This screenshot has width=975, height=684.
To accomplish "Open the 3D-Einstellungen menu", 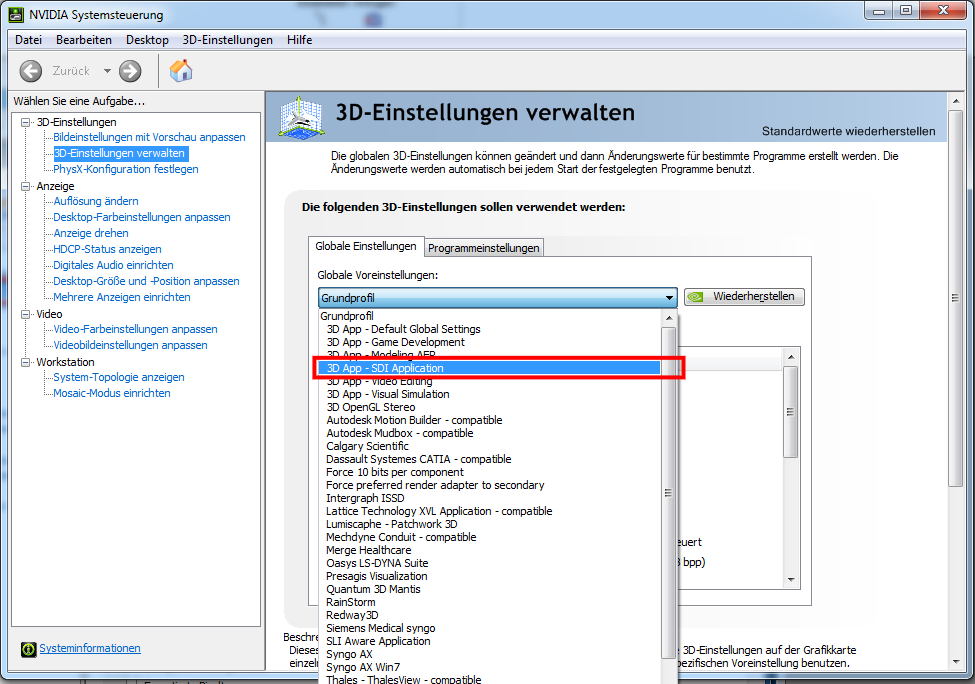I will 228,40.
